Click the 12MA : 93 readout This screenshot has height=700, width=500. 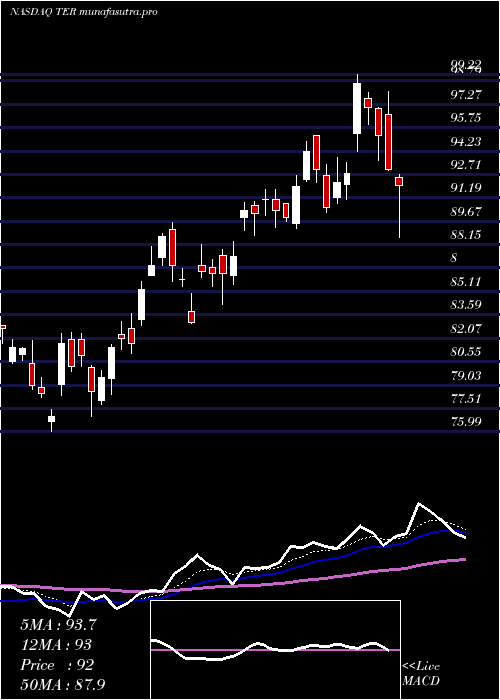pyautogui.click(x=56, y=645)
